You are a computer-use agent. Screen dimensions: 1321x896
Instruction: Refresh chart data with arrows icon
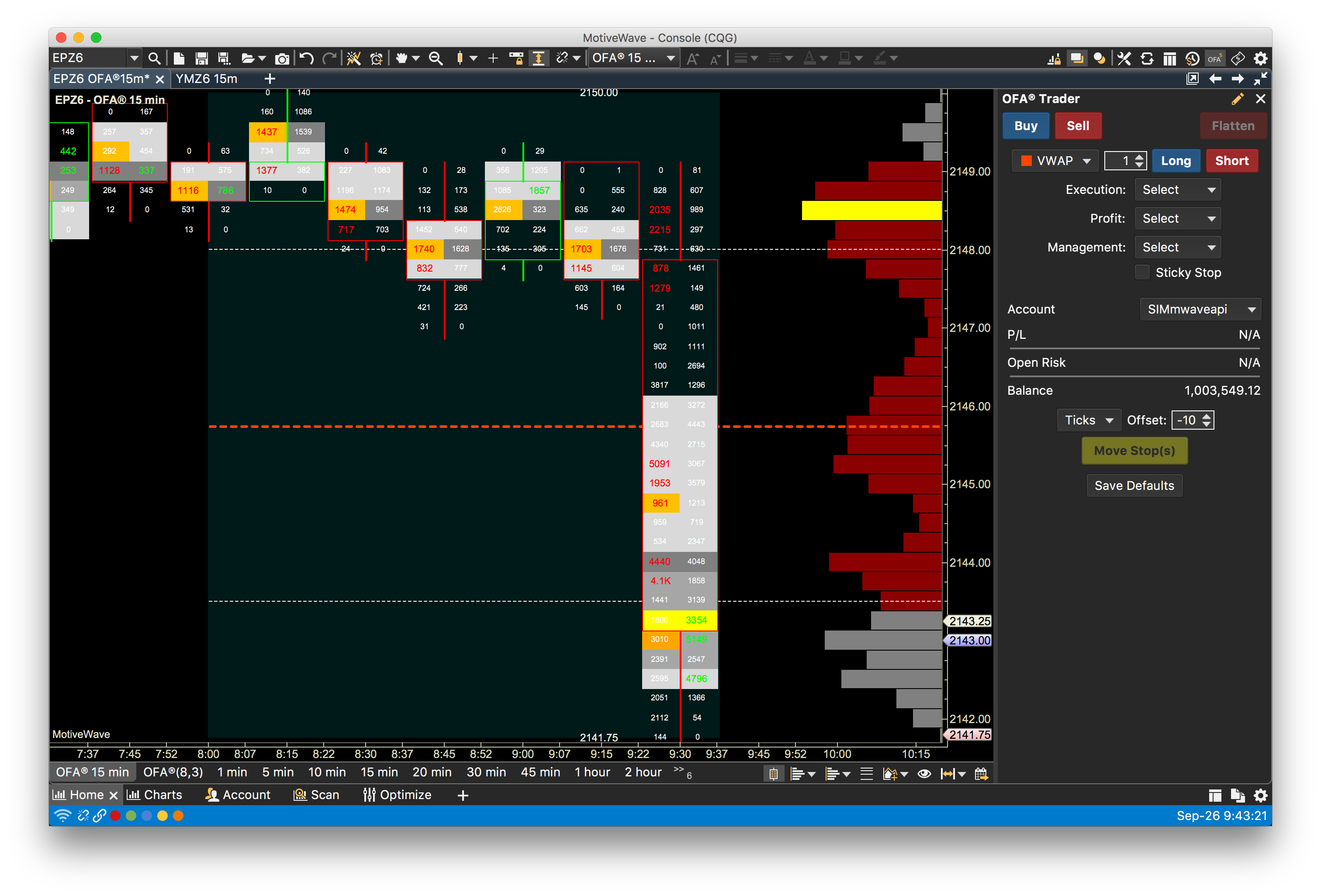[x=1147, y=59]
